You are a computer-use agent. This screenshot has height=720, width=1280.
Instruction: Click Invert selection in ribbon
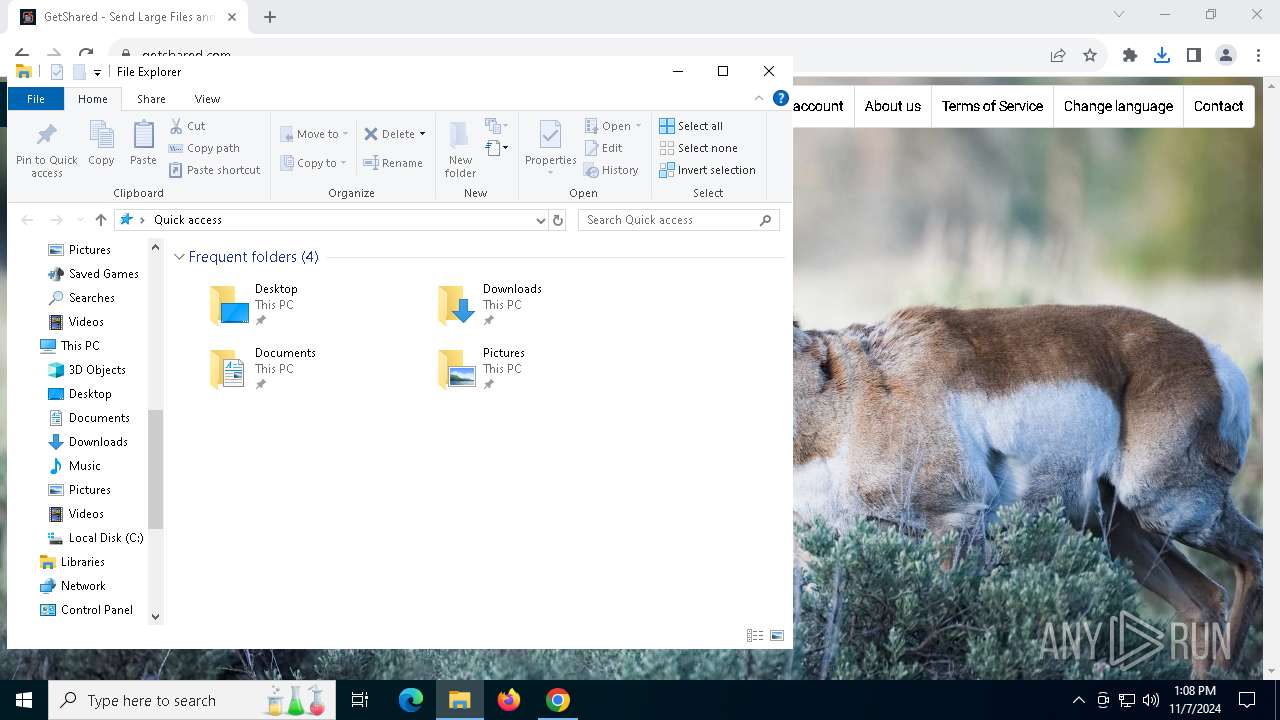pyautogui.click(x=707, y=170)
